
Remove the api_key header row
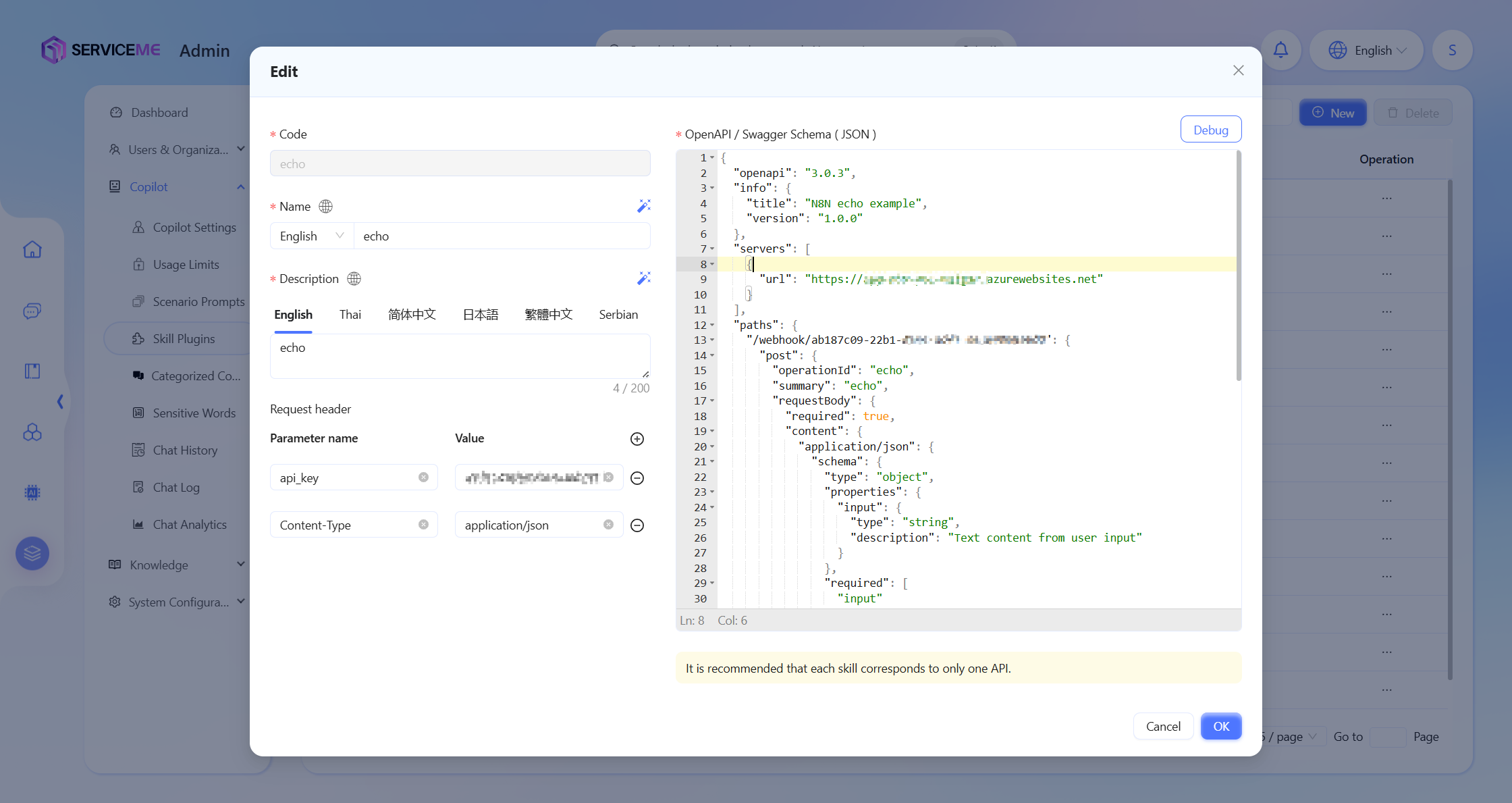point(637,478)
